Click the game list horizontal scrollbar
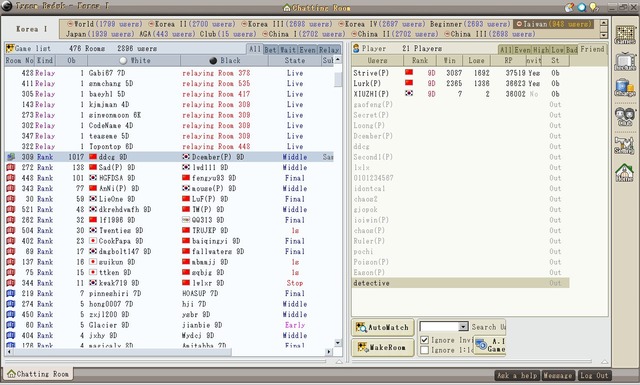Image resolution: width=640 pixels, height=385 pixels. click(167, 352)
